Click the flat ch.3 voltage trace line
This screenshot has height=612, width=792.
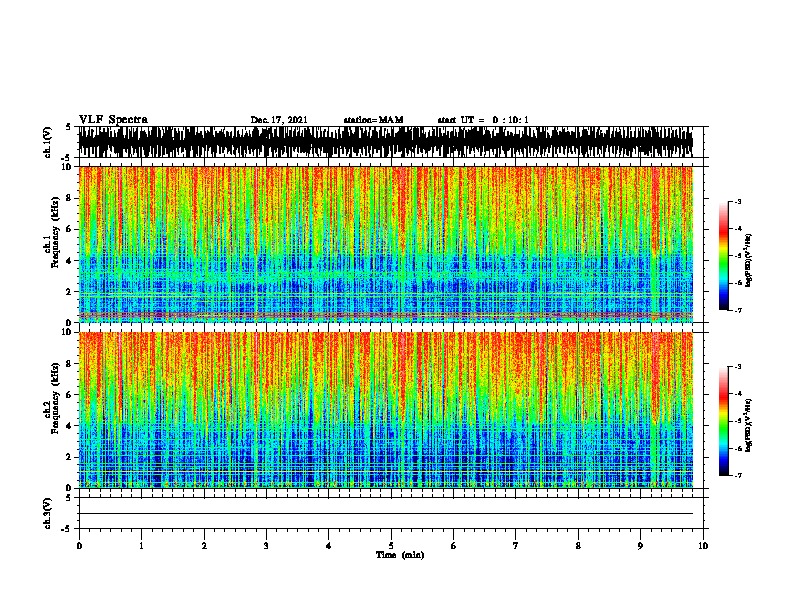coord(385,514)
